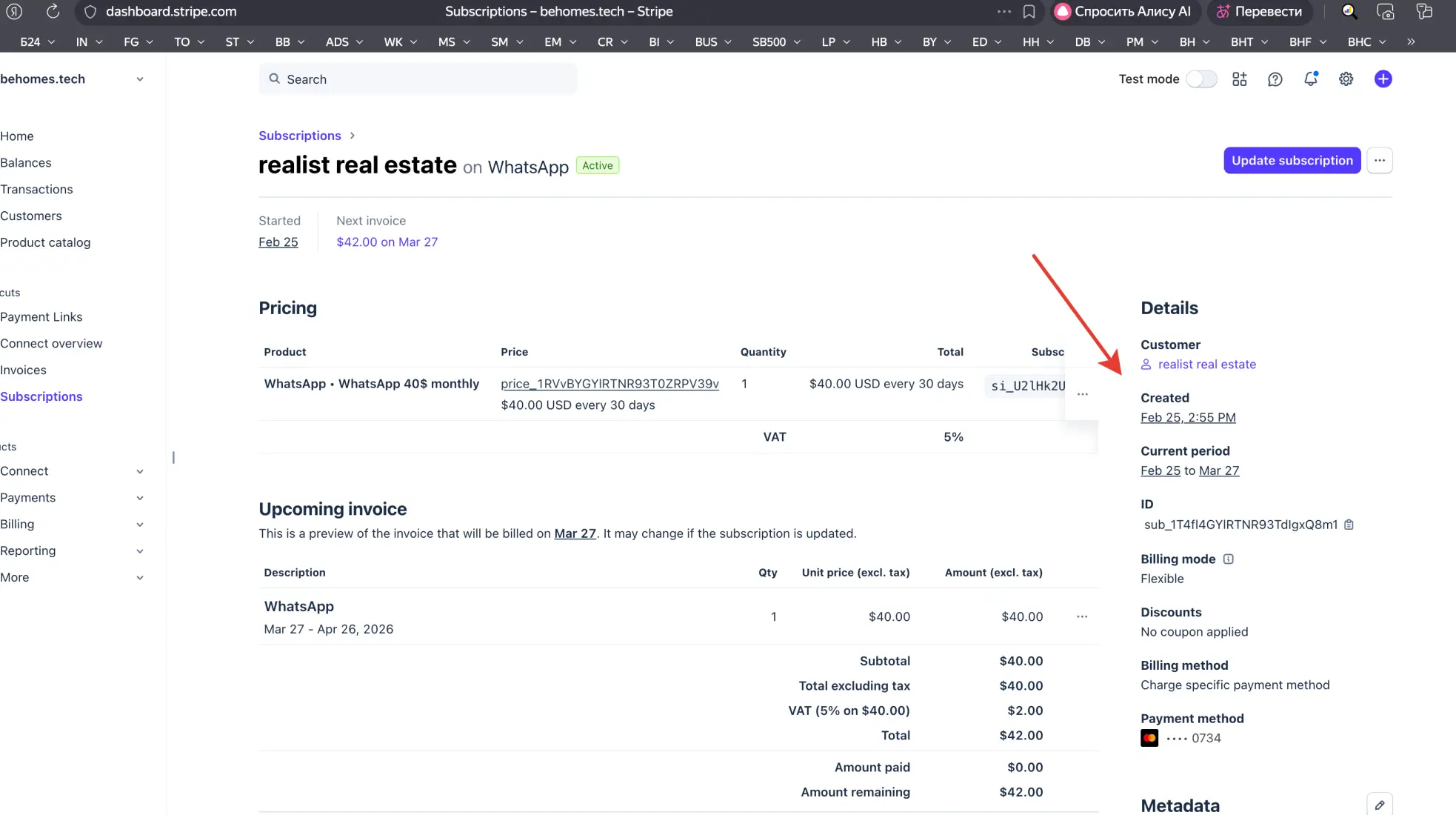Screen dimensions: 1456x815
Task: Click the browser profile icon at top left
Action: (x=15, y=12)
